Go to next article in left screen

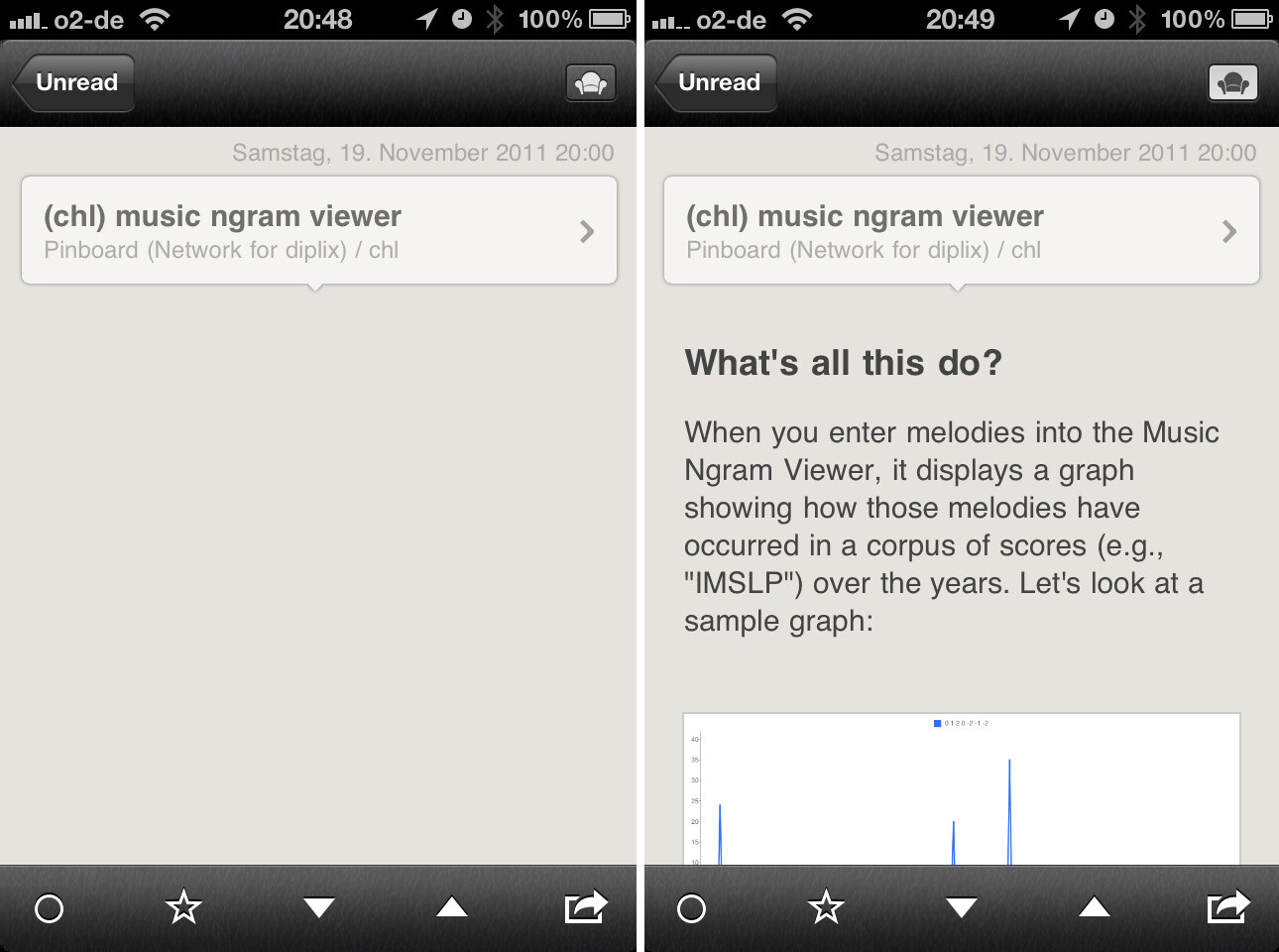click(318, 907)
